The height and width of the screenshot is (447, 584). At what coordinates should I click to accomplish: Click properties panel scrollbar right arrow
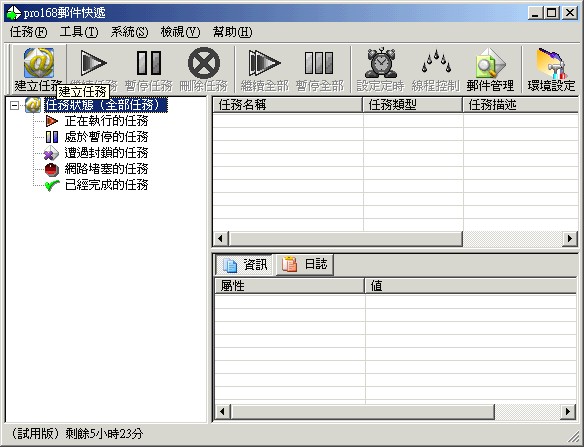point(568,412)
